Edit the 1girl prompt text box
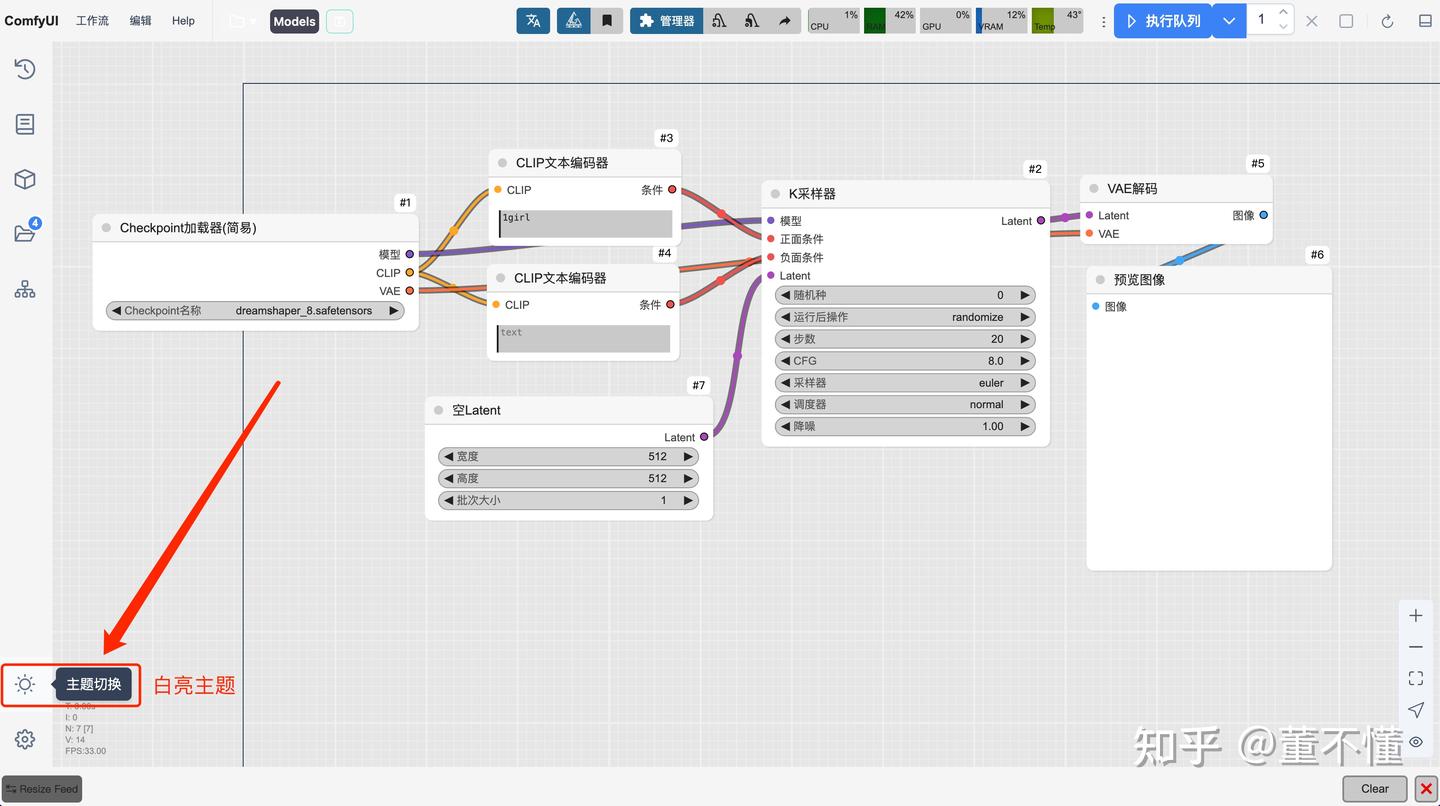The image size is (1440, 806). click(586, 223)
